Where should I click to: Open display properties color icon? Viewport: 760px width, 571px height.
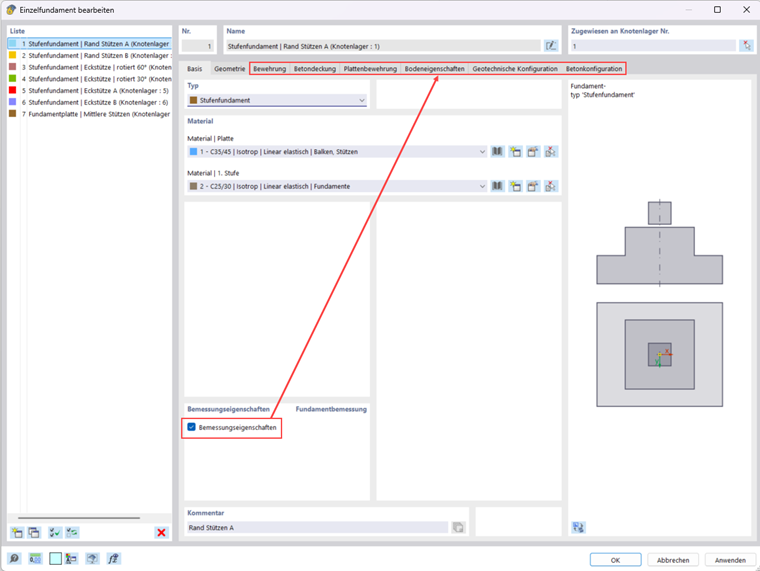pos(71,558)
